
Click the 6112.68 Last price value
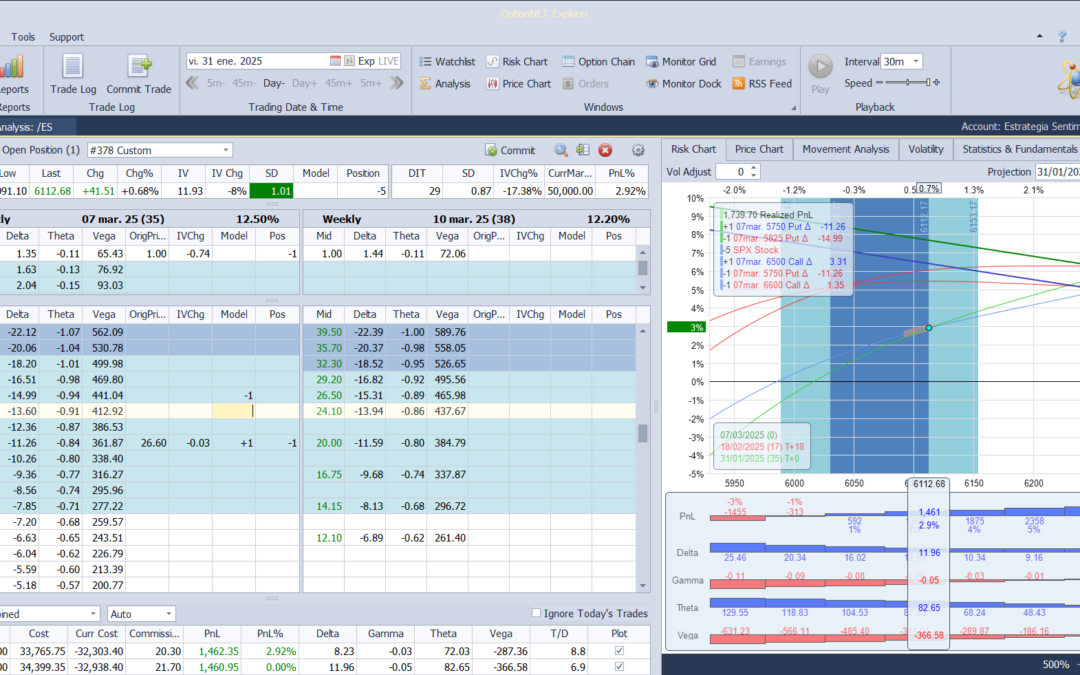51,191
